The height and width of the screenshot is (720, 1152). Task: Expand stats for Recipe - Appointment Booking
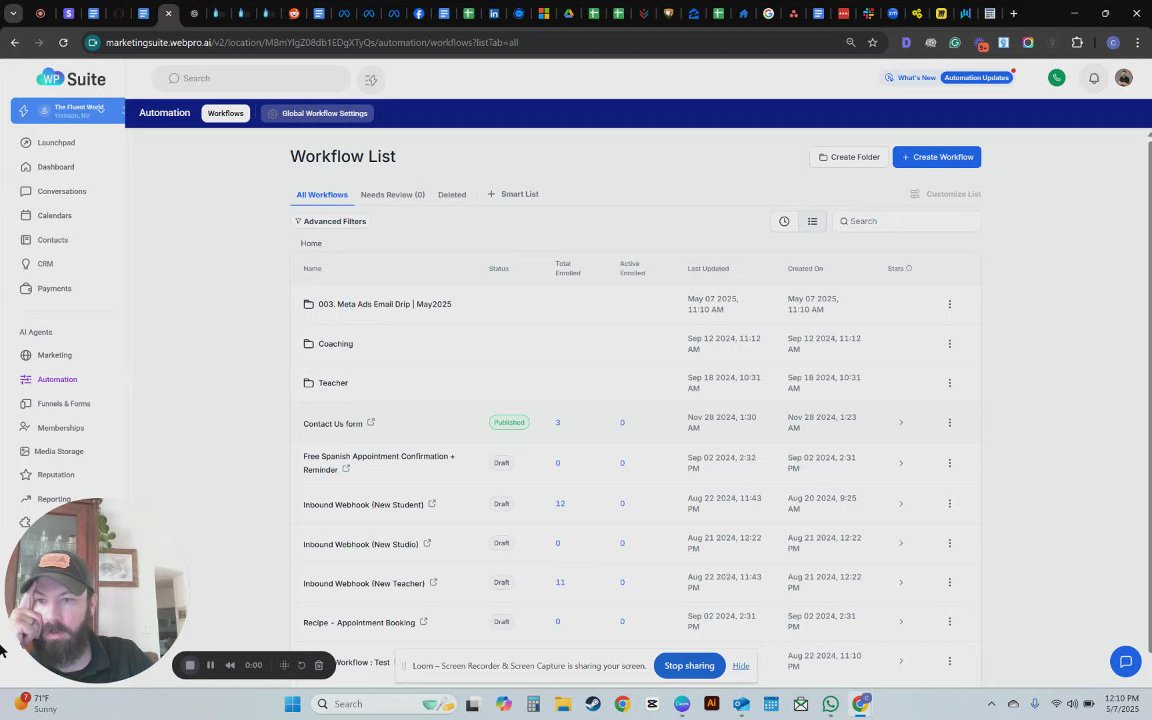pos(901,622)
